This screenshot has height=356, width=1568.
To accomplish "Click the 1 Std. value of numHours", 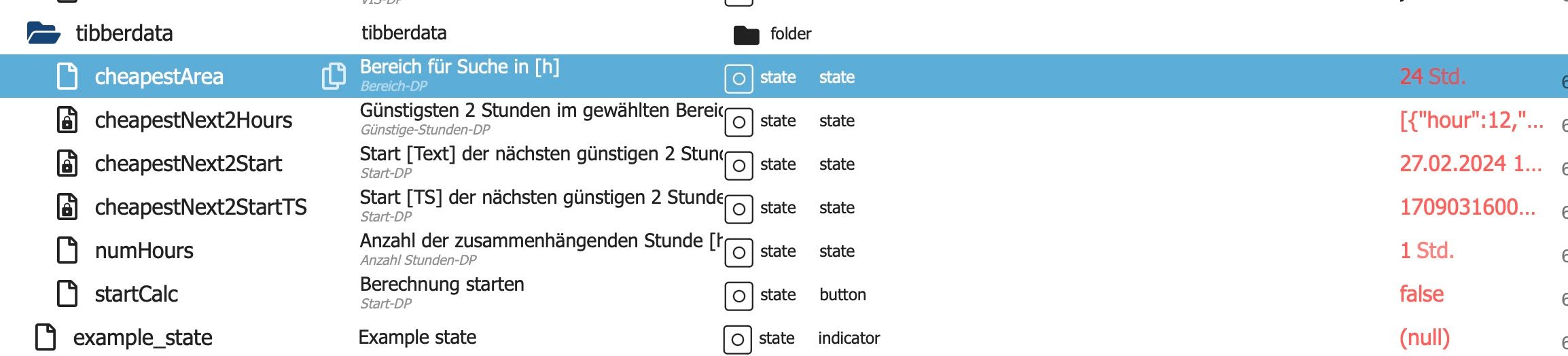I will [1427, 251].
